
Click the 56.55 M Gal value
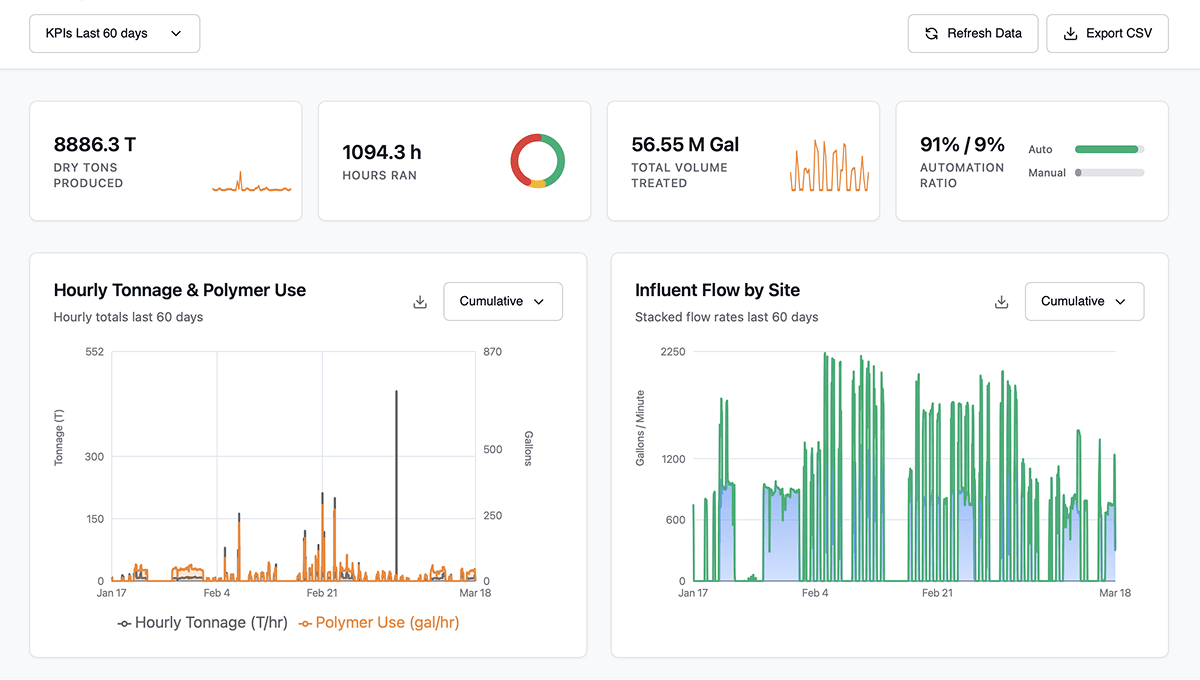point(686,145)
